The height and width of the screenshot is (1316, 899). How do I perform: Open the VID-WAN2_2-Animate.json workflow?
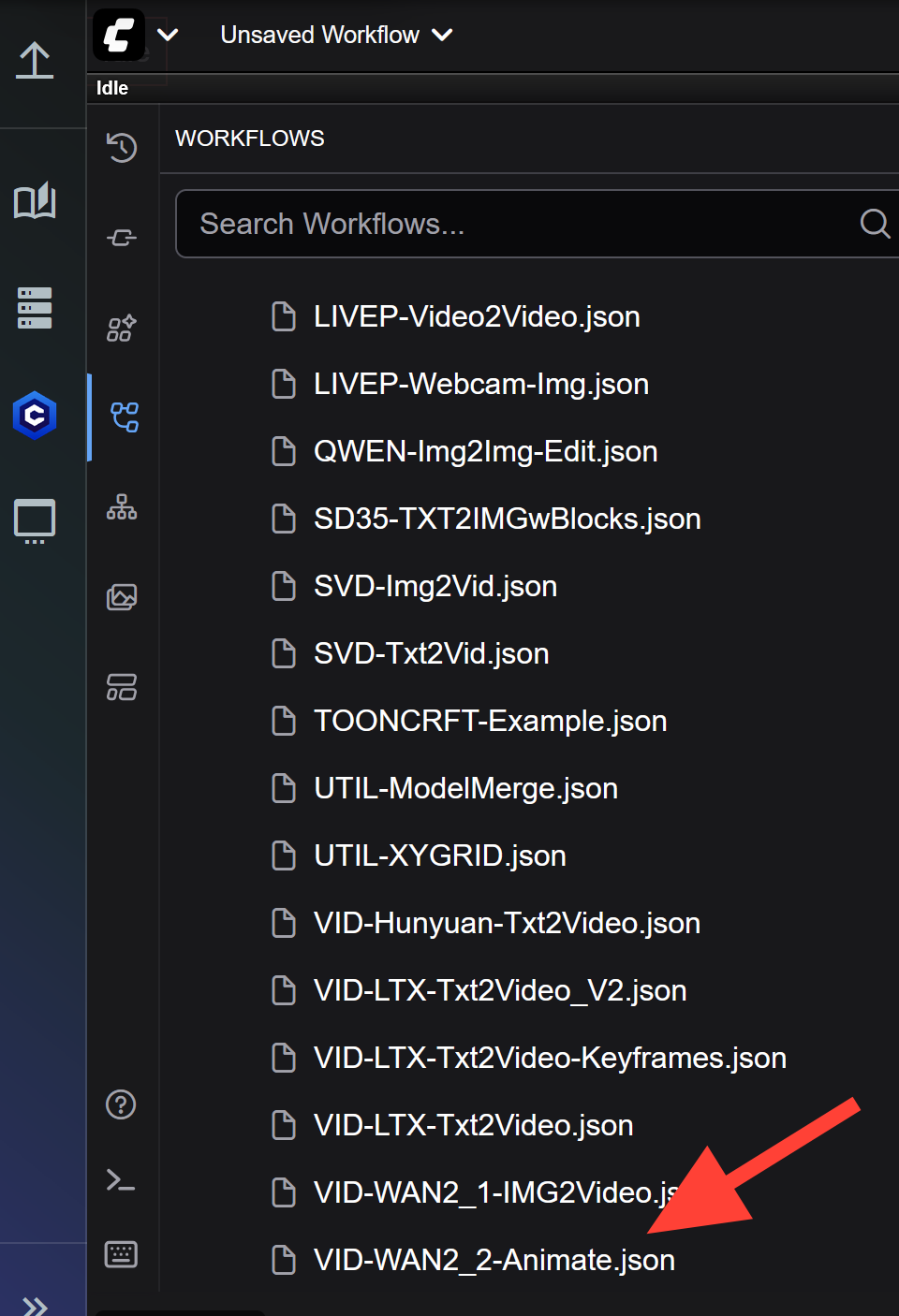(494, 1260)
